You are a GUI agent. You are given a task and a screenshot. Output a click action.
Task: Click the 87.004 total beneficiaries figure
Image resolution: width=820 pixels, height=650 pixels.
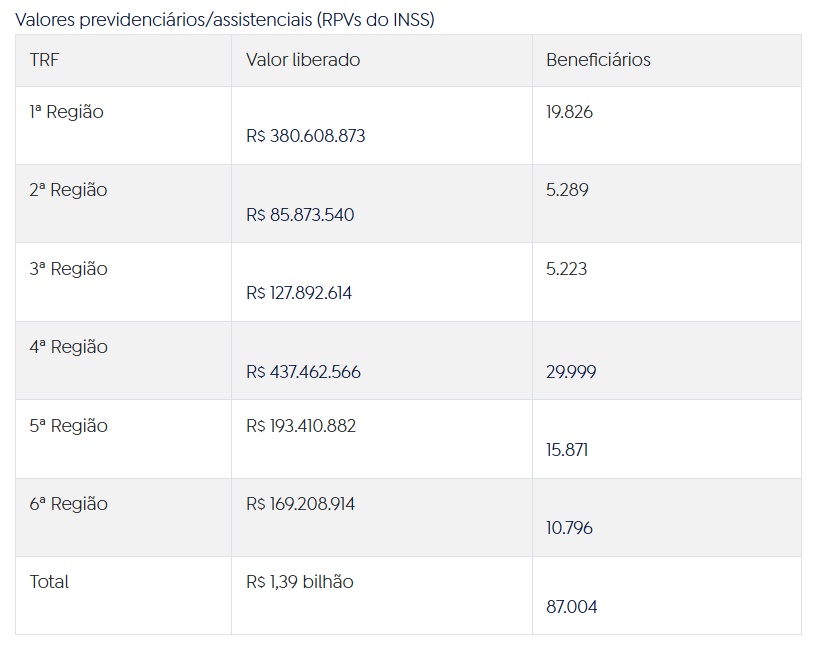pos(572,607)
